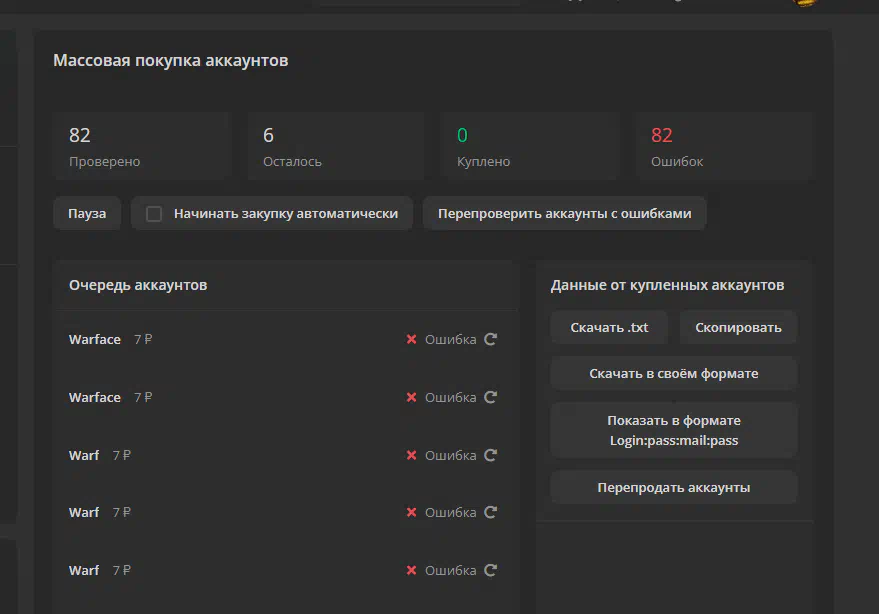Click the green 0 purchased count
This screenshot has height=614, width=879.
(x=462, y=135)
